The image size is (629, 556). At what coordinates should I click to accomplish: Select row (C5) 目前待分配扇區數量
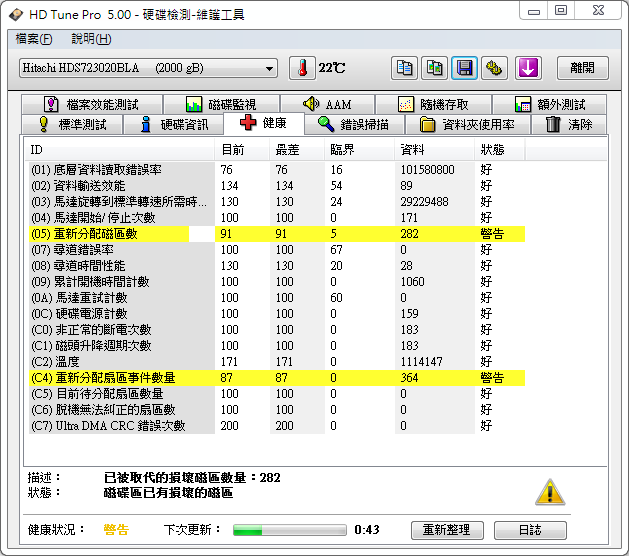(x=277, y=394)
